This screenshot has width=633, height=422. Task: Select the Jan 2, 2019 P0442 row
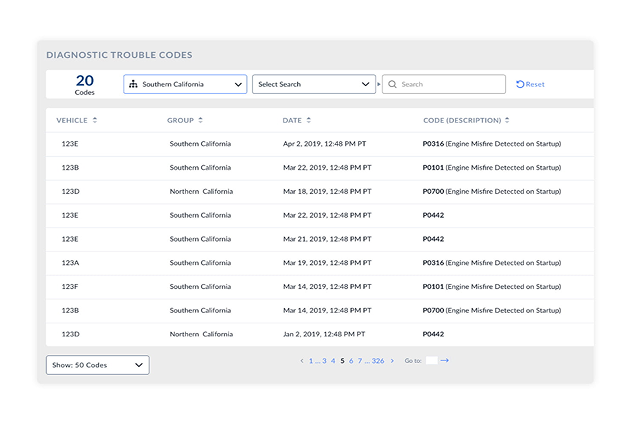tap(315, 334)
